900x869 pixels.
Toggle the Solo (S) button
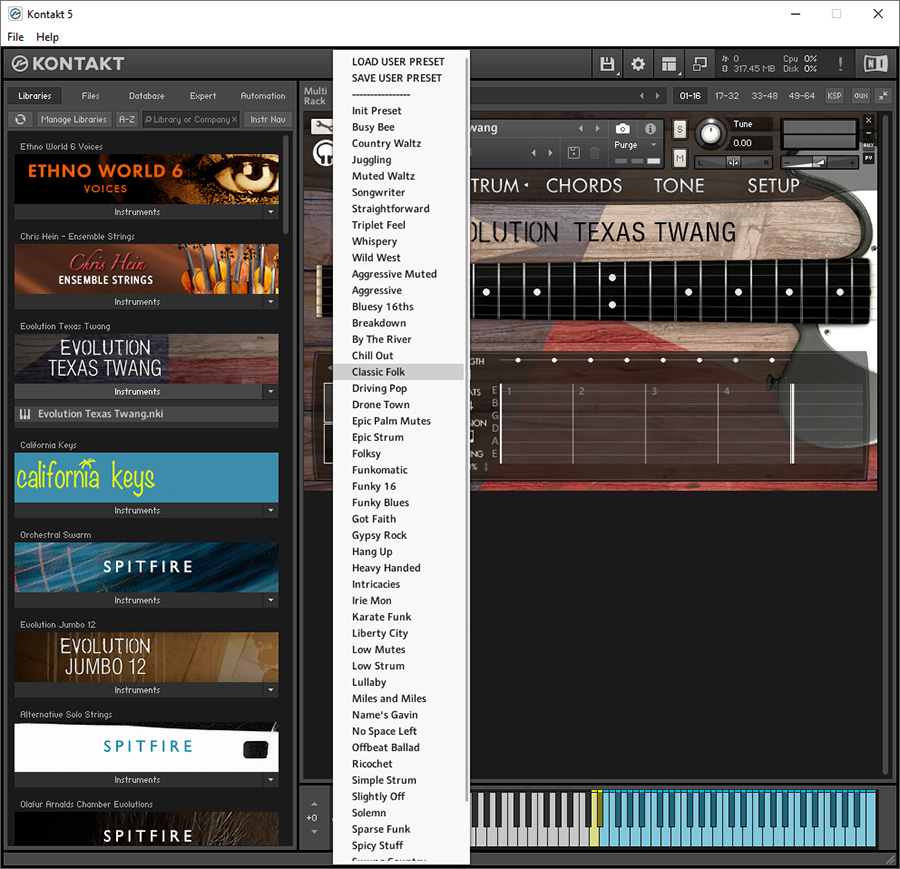680,129
